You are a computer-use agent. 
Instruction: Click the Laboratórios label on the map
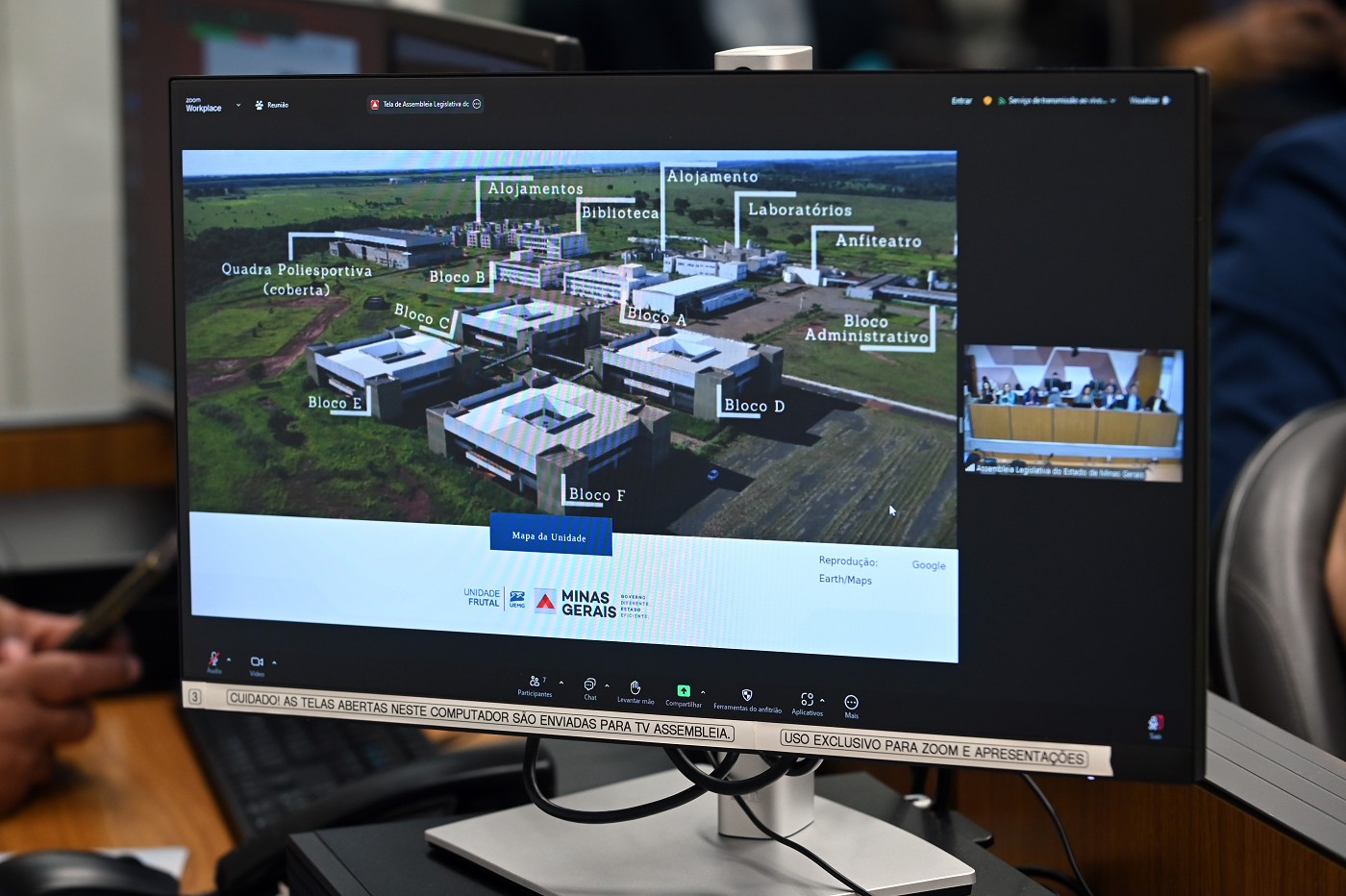[x=800, y=209]
